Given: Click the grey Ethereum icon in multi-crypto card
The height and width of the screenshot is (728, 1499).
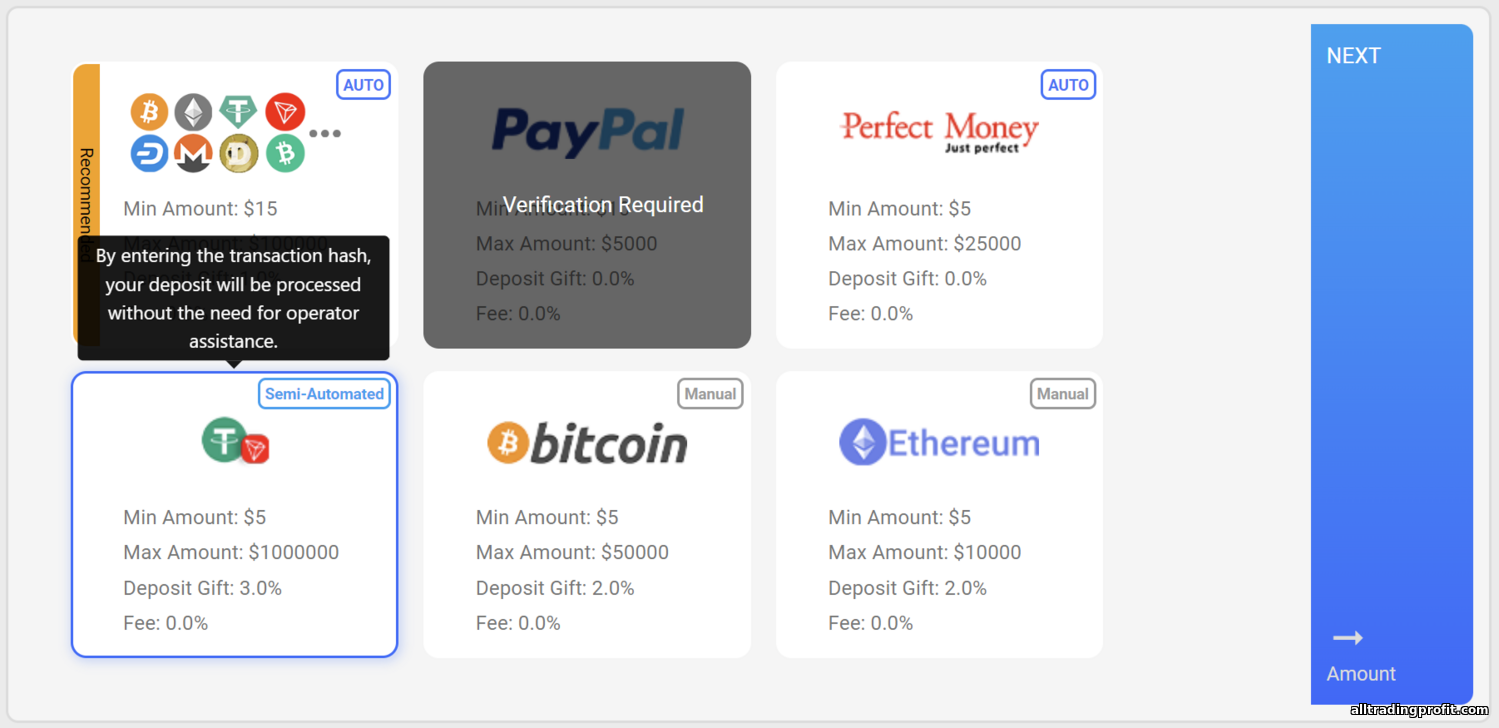Looking at the screenshot, I should tap(194, 112).
